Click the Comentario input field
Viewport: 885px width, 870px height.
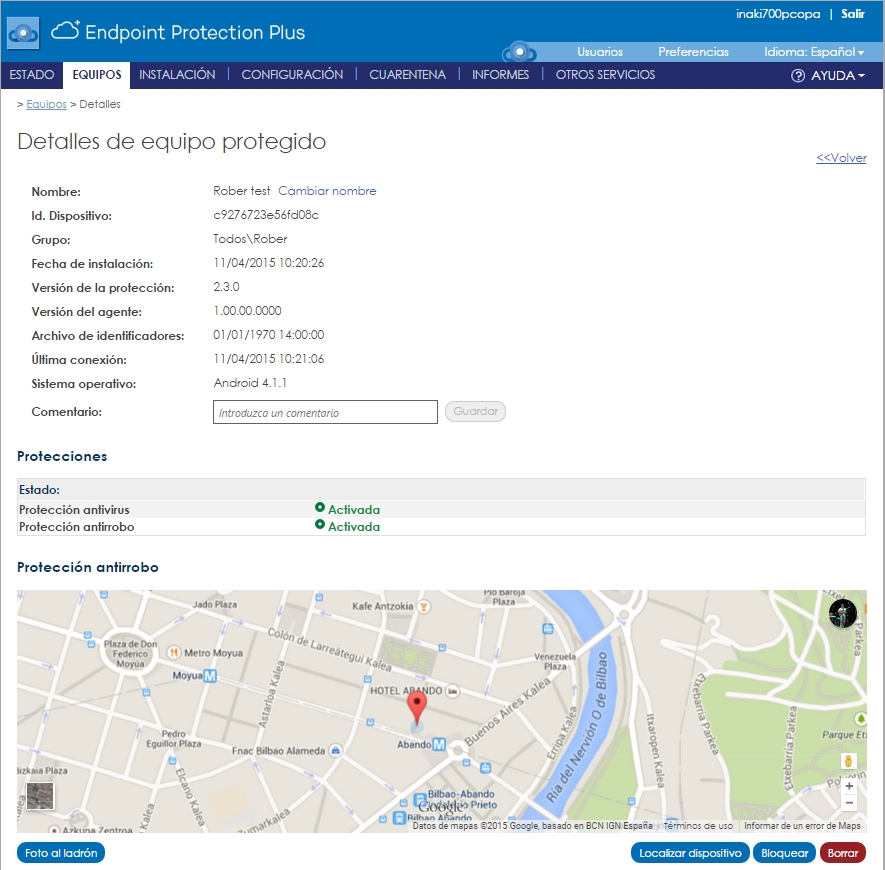tap(325, 412)
